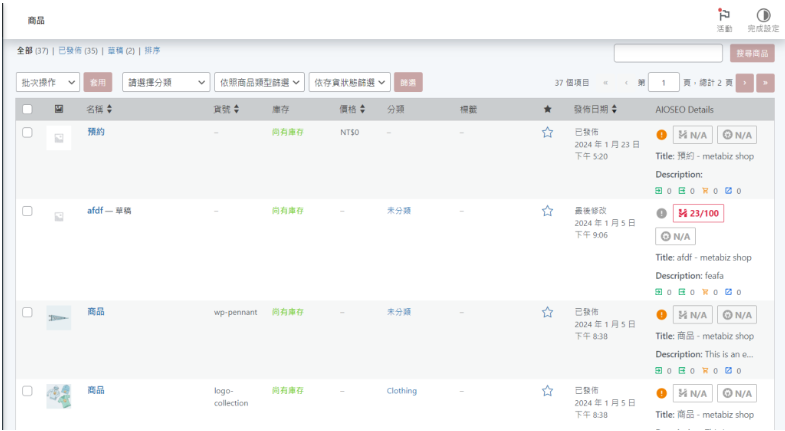Viewport: 785px width, 431px height.
Task: Open the Activity flag icon
Action: (x=724, y=15)
